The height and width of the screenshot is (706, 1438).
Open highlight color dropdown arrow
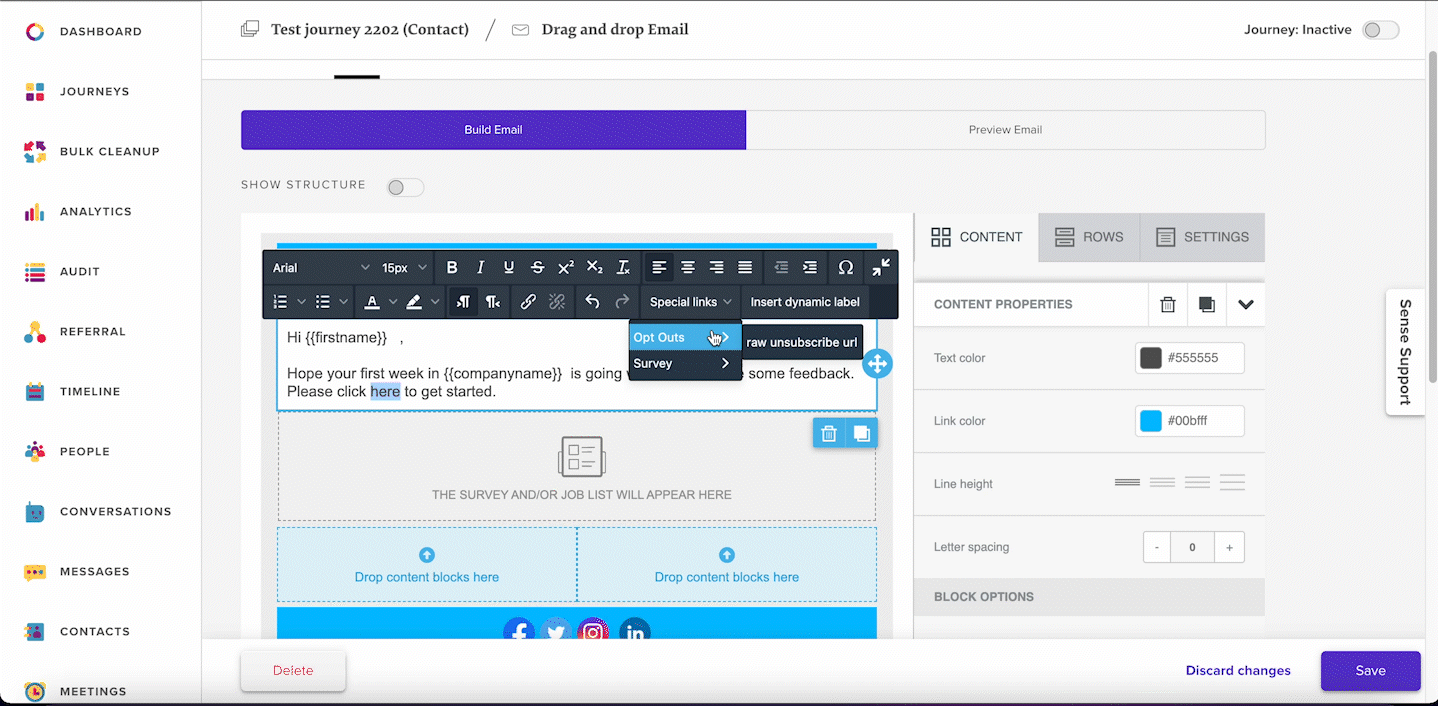click(x=435, y=302)
